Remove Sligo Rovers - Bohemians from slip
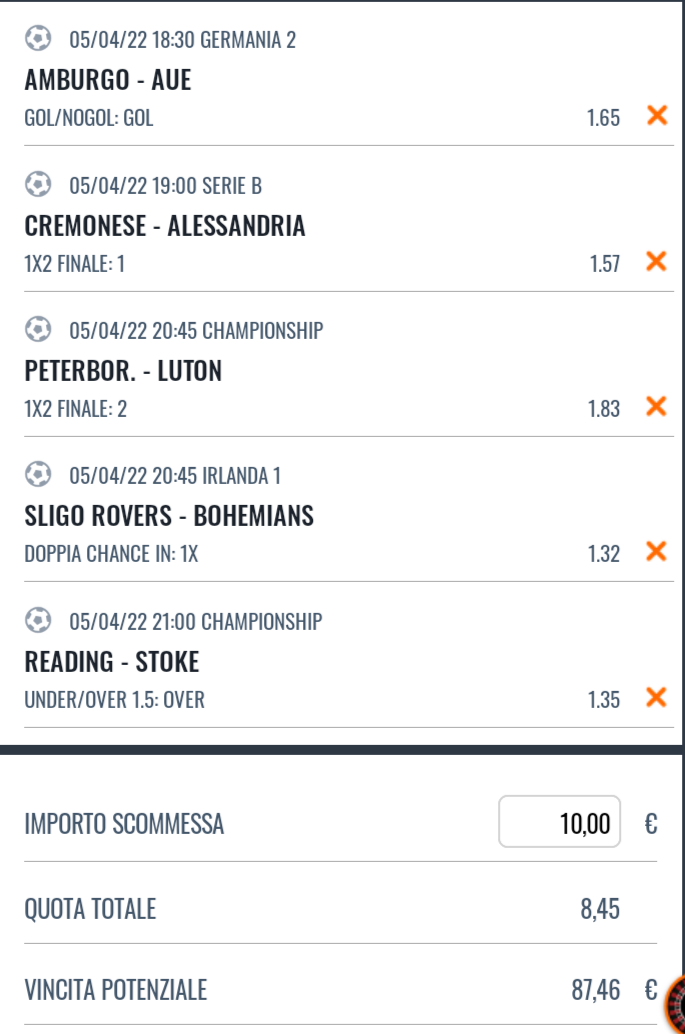This screenshot has width=685, height=1034. pos(657,551)
